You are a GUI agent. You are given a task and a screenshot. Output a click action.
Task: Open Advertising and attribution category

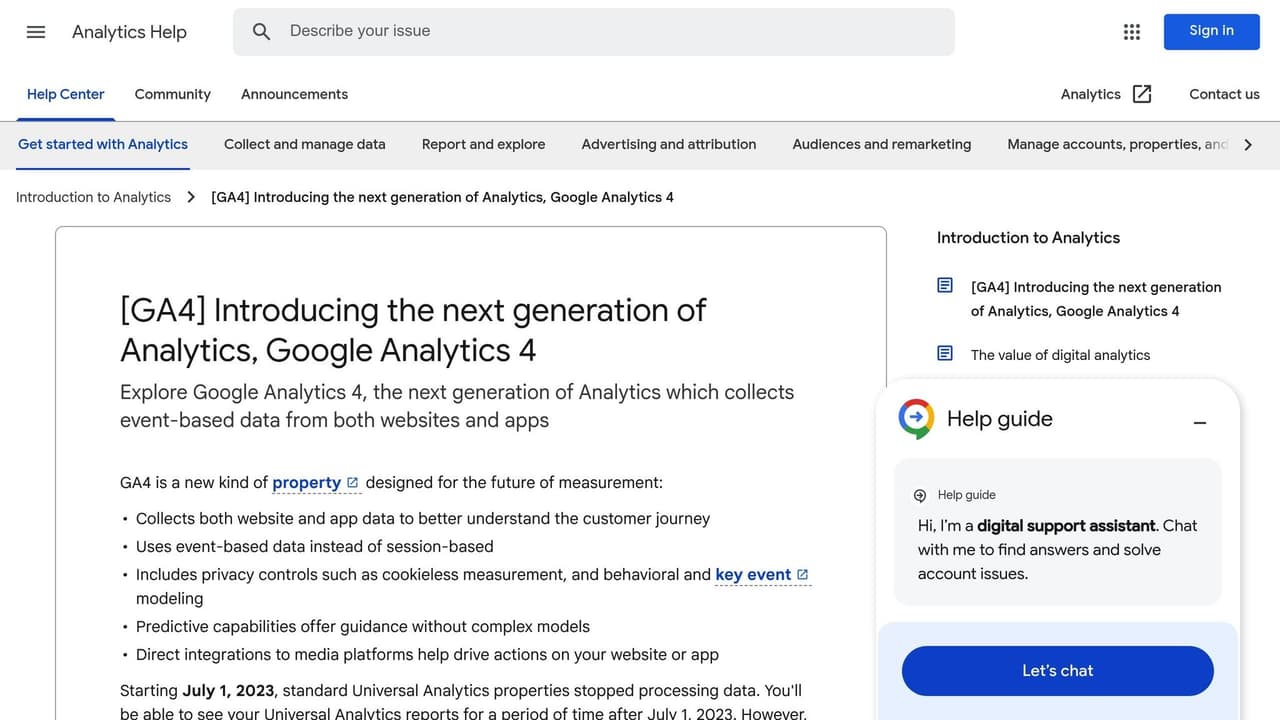pyautogui.click(x=668, y=144)
